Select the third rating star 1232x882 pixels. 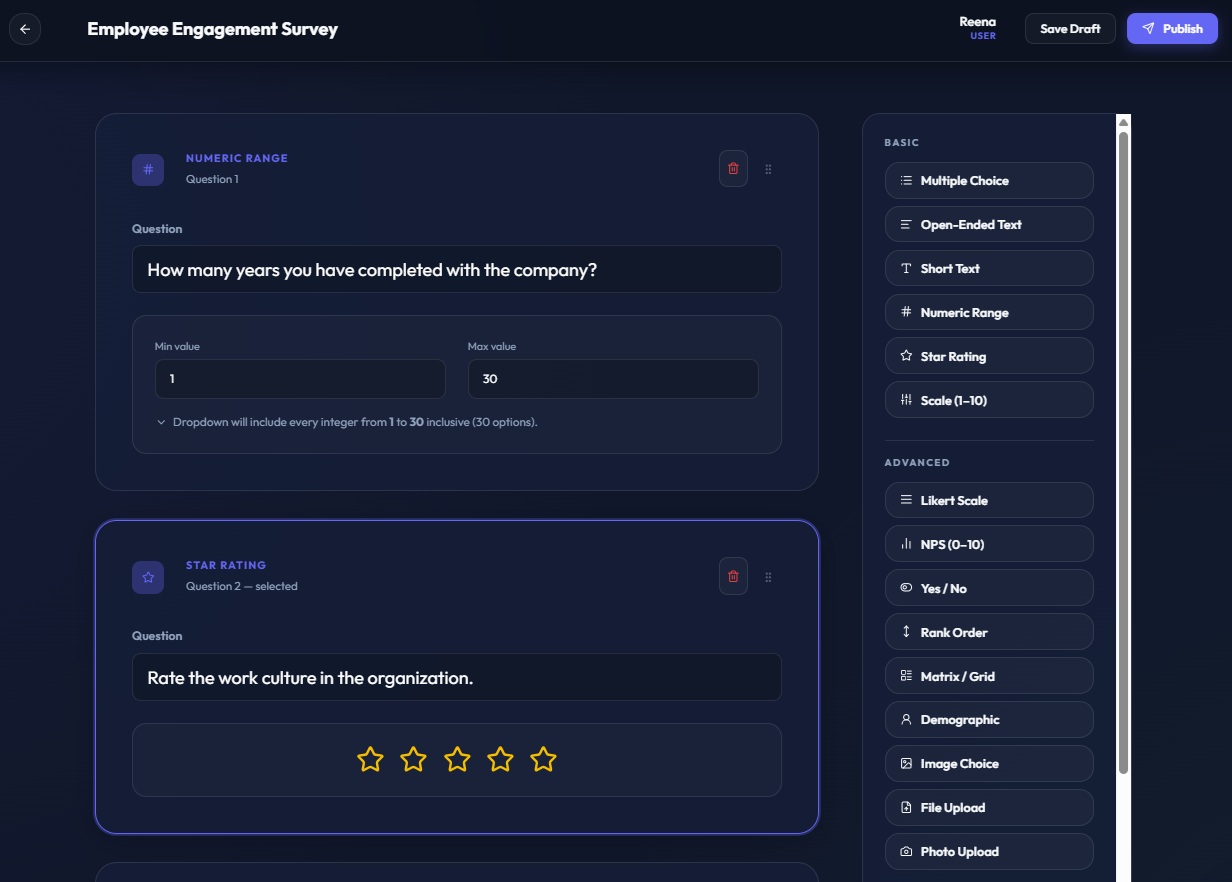tap(457, 760)
